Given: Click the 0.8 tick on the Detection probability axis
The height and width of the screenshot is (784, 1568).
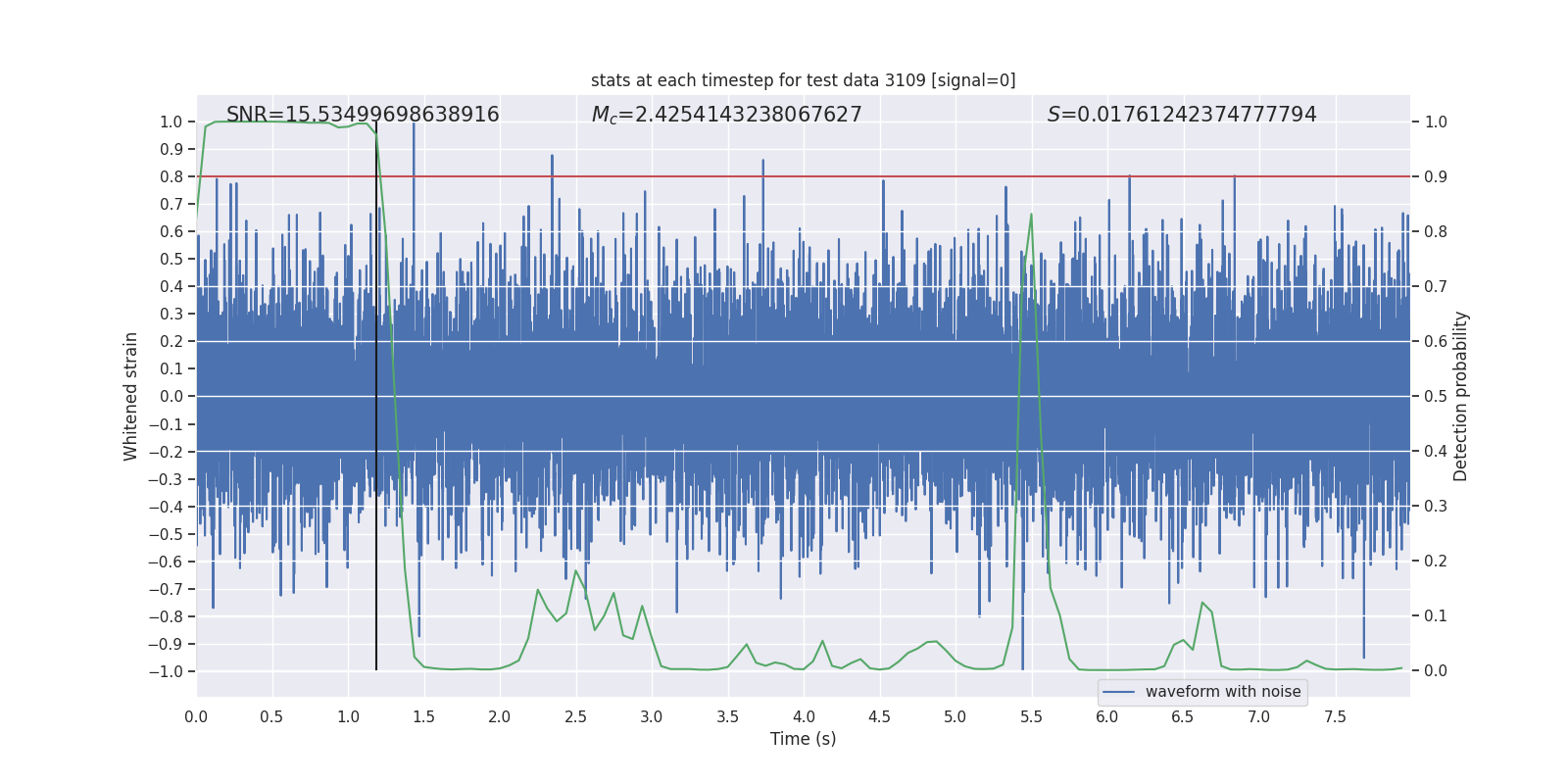Looking at the screenshot, I should 1436,231.
